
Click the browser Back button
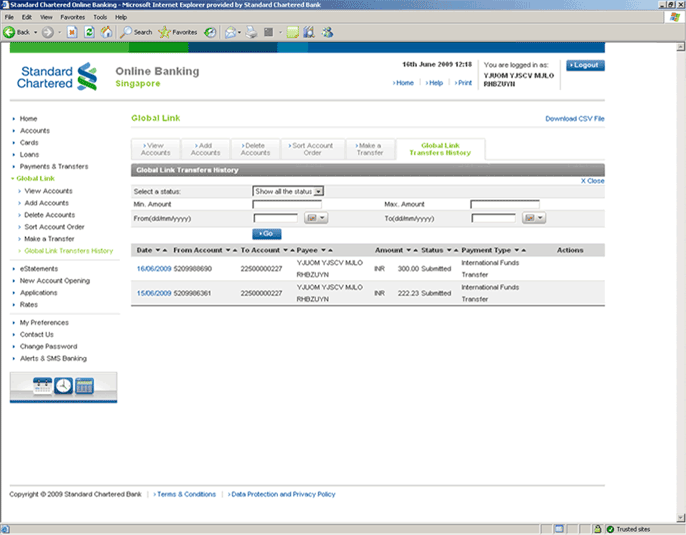(x=16, y=32)
